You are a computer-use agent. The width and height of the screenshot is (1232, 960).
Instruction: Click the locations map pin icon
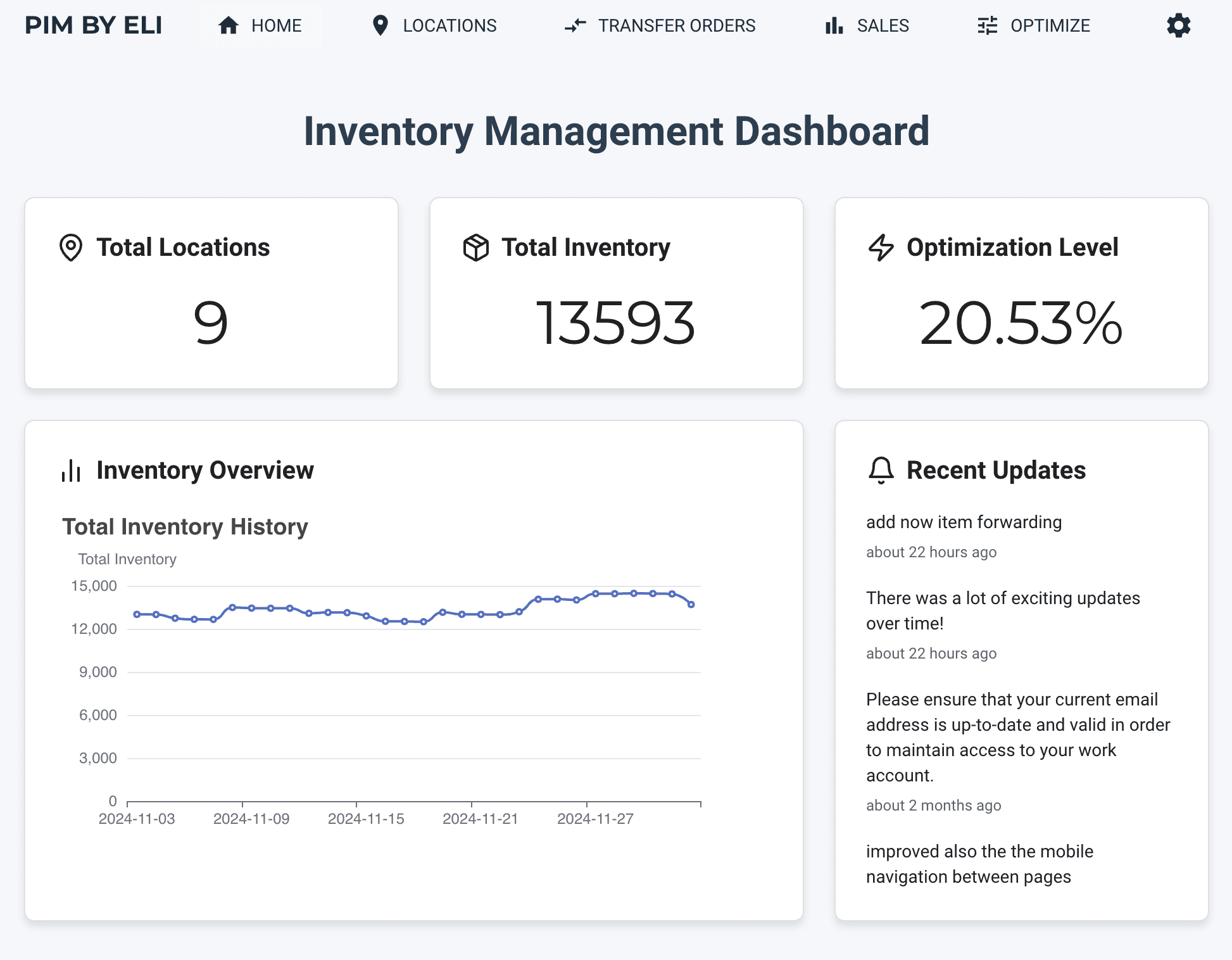click(x=380, y=26)
